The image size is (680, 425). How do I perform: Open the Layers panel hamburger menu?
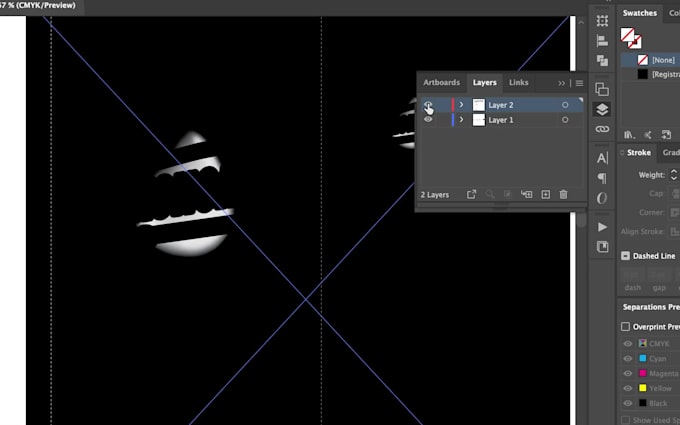coord(579,83)
